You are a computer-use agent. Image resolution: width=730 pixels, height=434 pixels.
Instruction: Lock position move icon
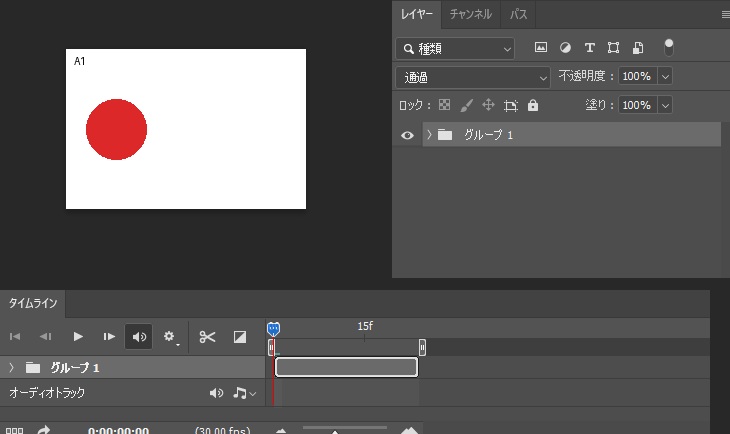coord(488,105)
